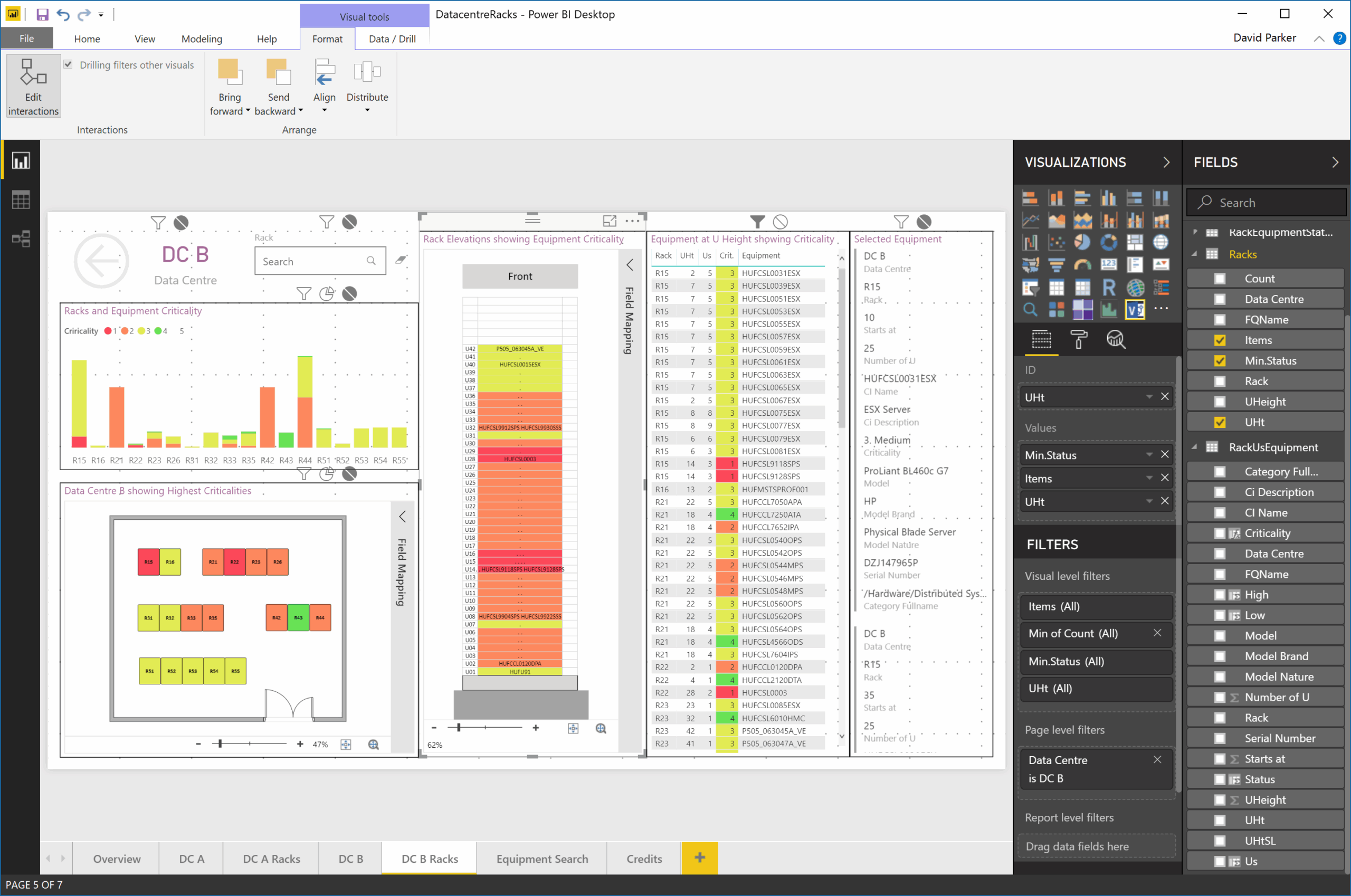Check the Count field checkbox

pyautogui.click(x=1219, y=279)
